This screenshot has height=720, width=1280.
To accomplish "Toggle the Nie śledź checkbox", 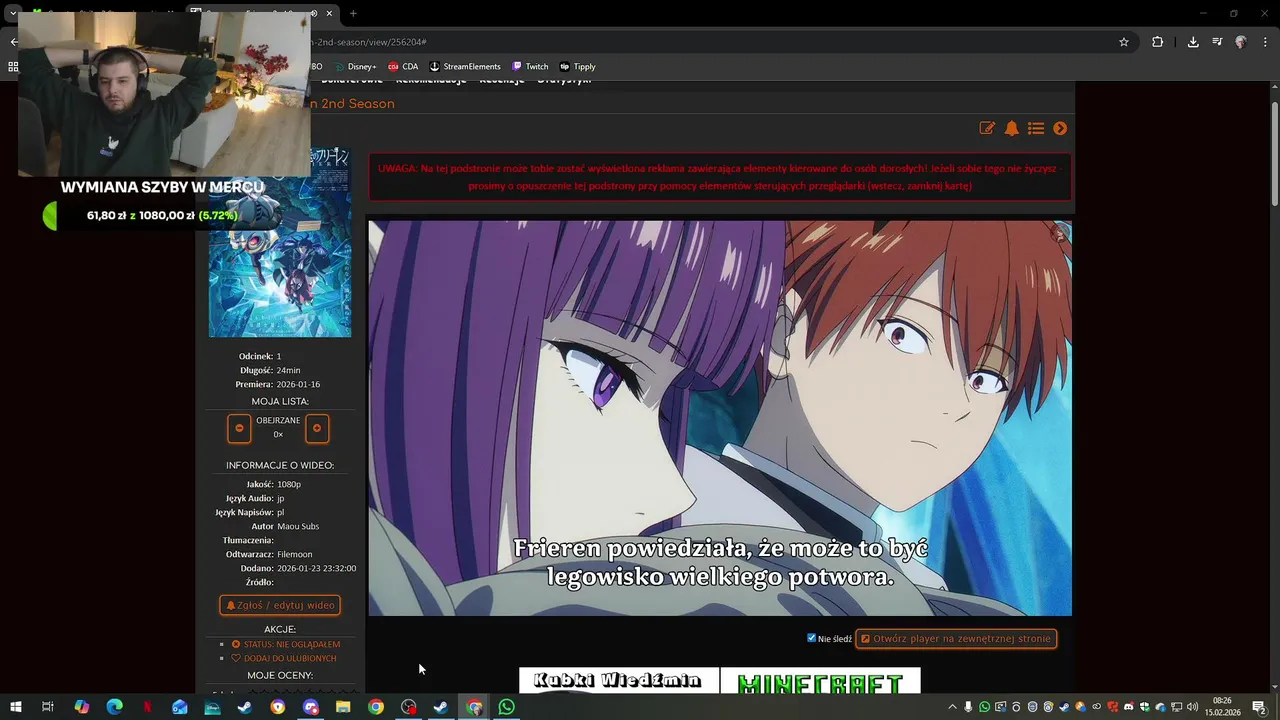I will pos(812,638).
